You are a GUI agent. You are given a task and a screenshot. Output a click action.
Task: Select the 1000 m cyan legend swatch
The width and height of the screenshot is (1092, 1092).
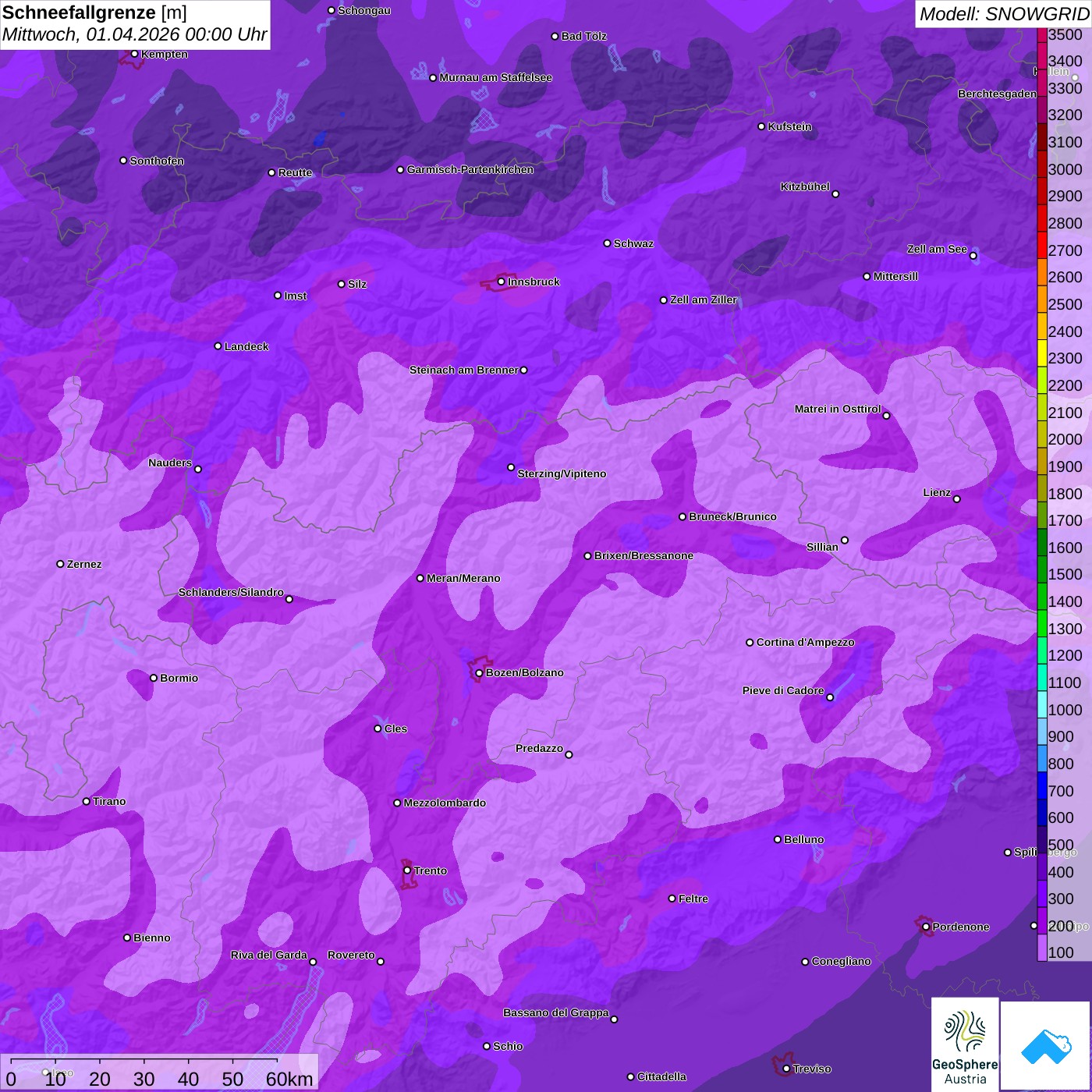click(x=1042, y=704)
